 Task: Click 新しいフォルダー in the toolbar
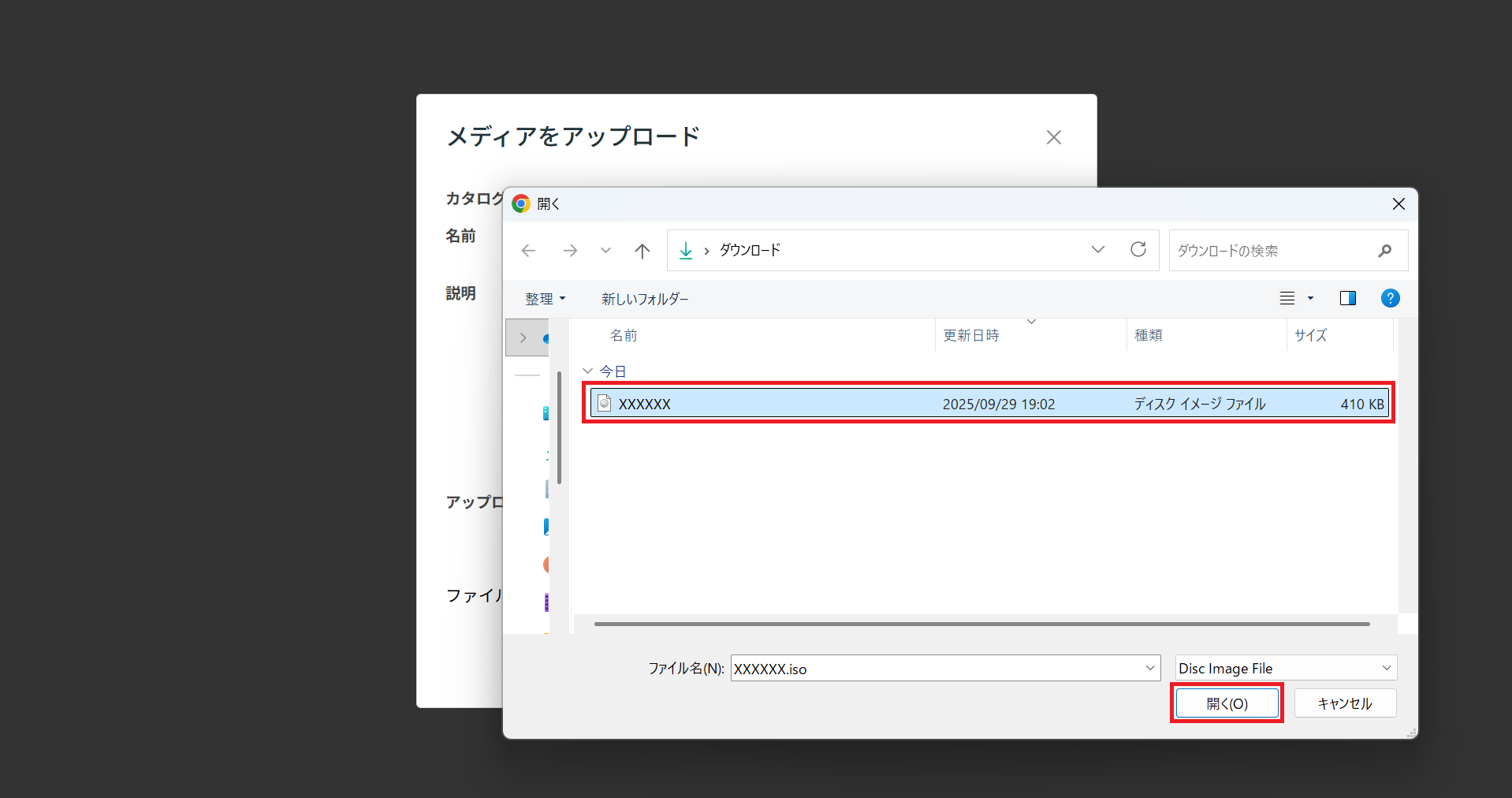[645, 299]
